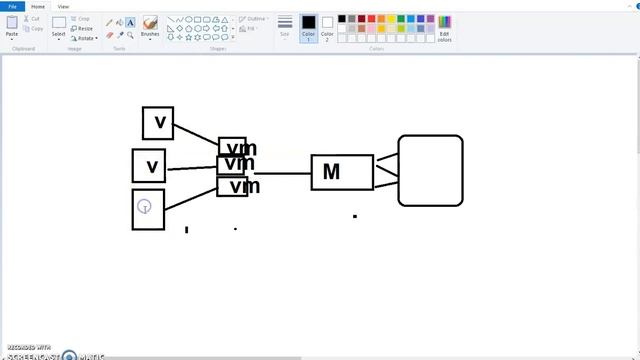640x360 pixels.
Task: Click the Cut button
Action: click(x=32, y=19)
